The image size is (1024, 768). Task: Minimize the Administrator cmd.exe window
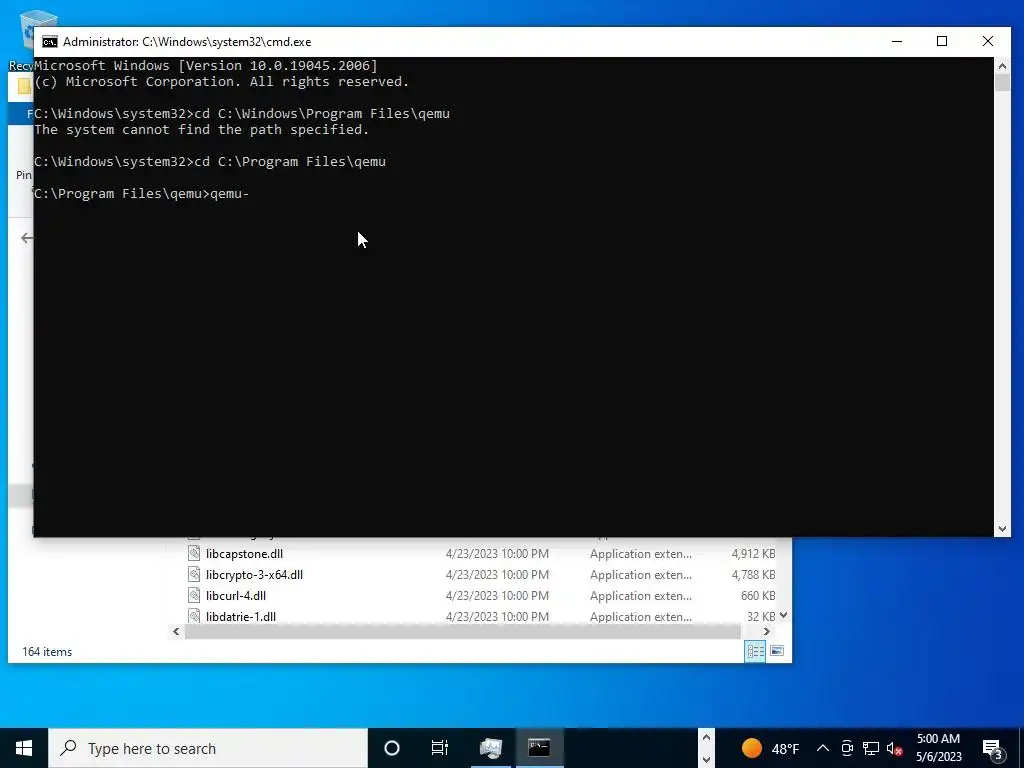(897, 41)
